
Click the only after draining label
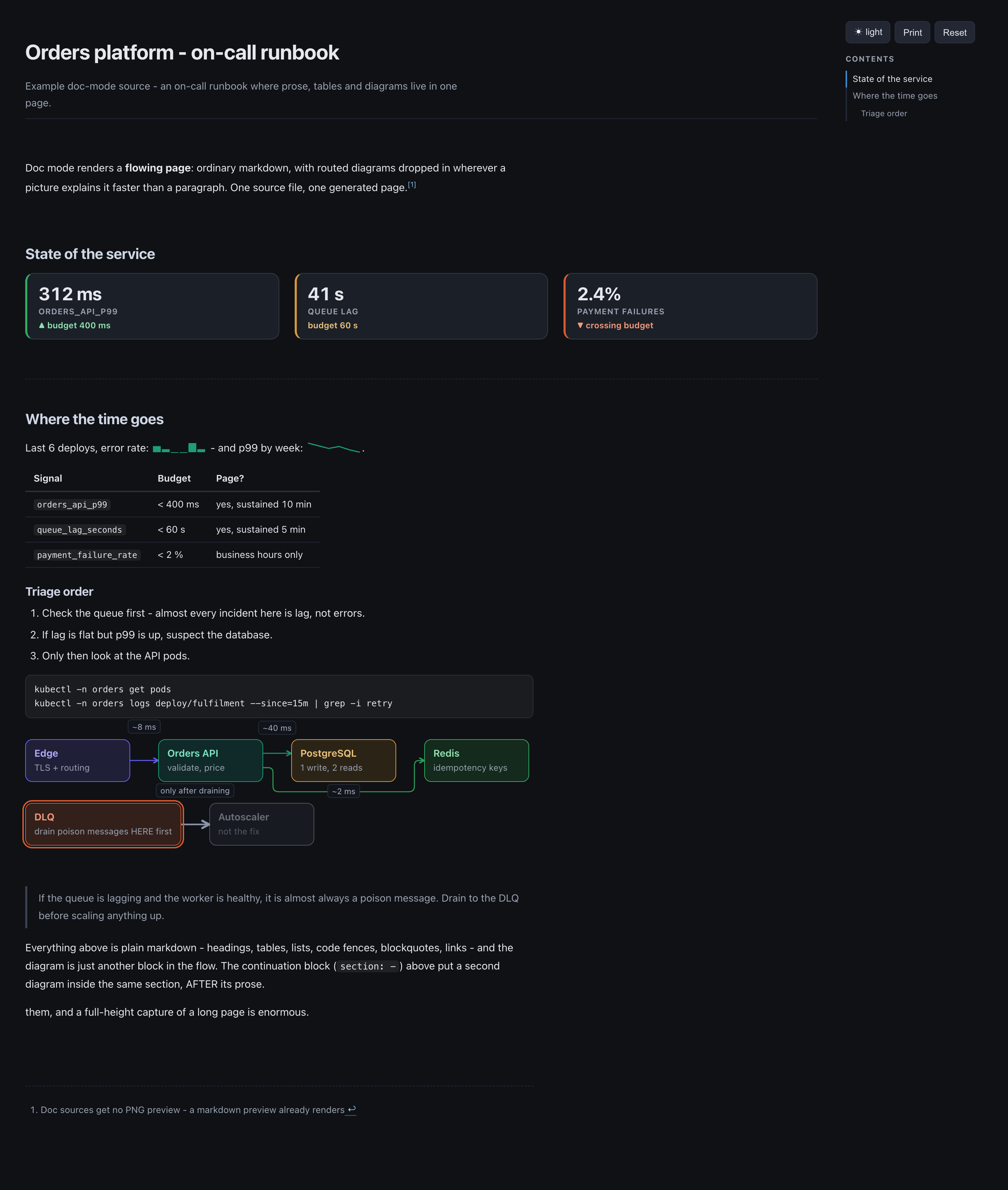tap(195, 791)
